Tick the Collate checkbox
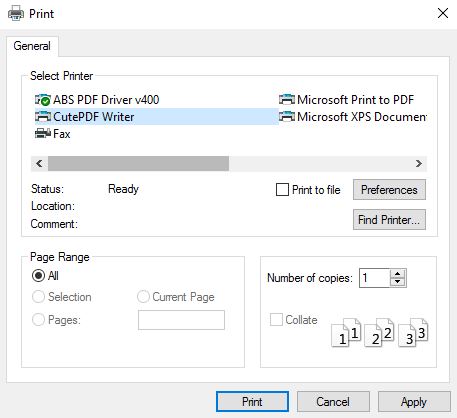The width and height of the screenshot is (457, 418). 276,319
